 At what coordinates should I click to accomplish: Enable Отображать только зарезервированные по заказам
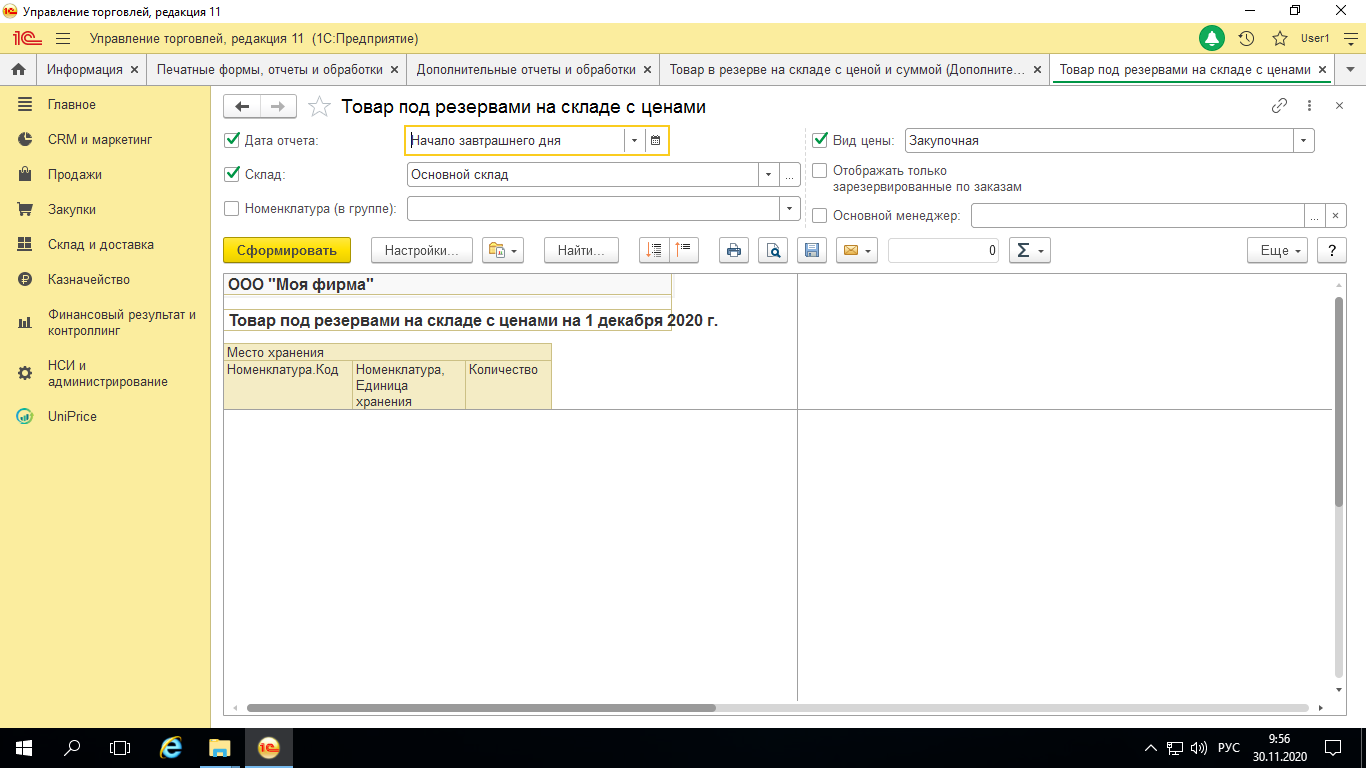[820, 171]
